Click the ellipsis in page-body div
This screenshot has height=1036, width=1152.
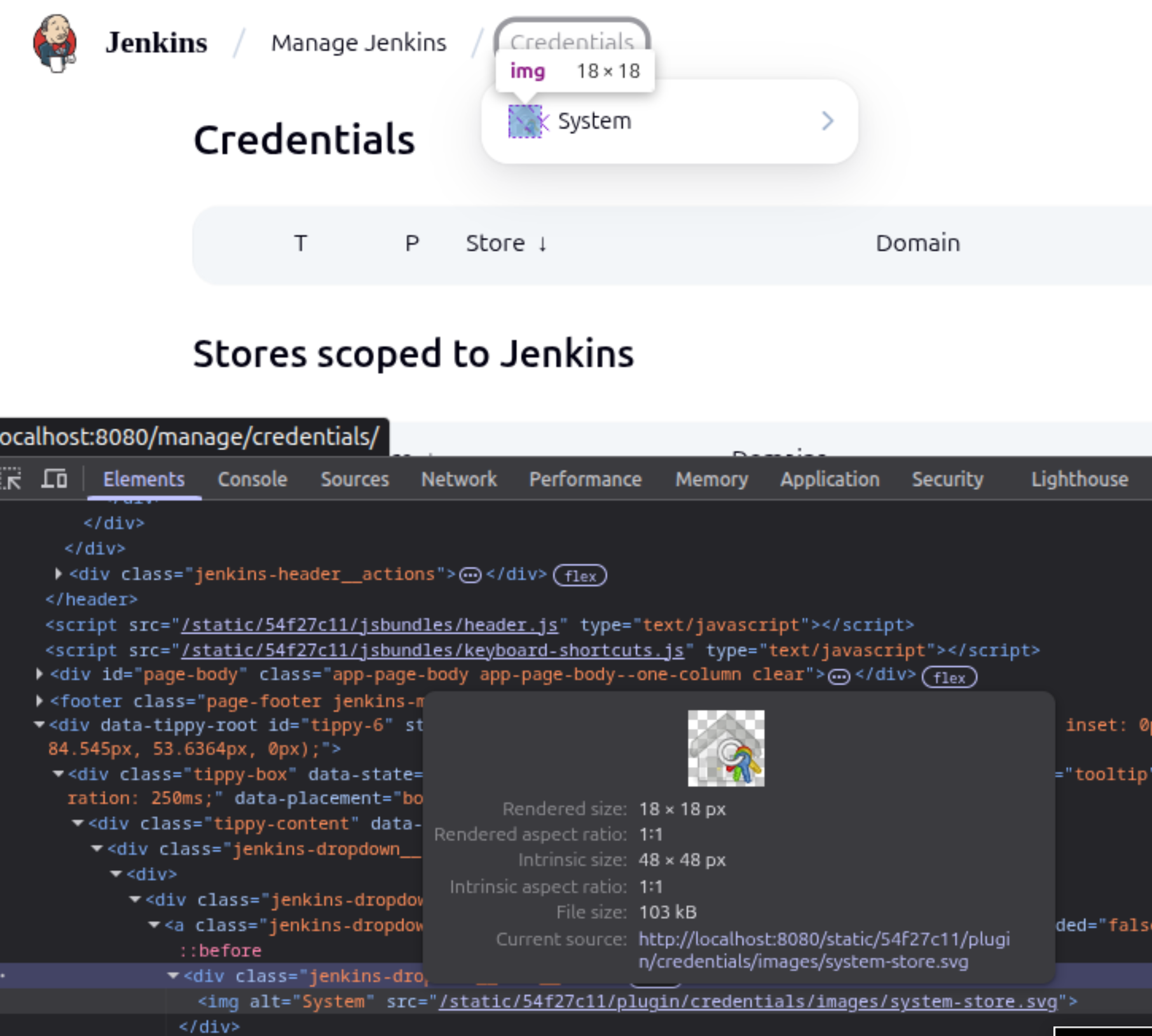tap(839, 677)
